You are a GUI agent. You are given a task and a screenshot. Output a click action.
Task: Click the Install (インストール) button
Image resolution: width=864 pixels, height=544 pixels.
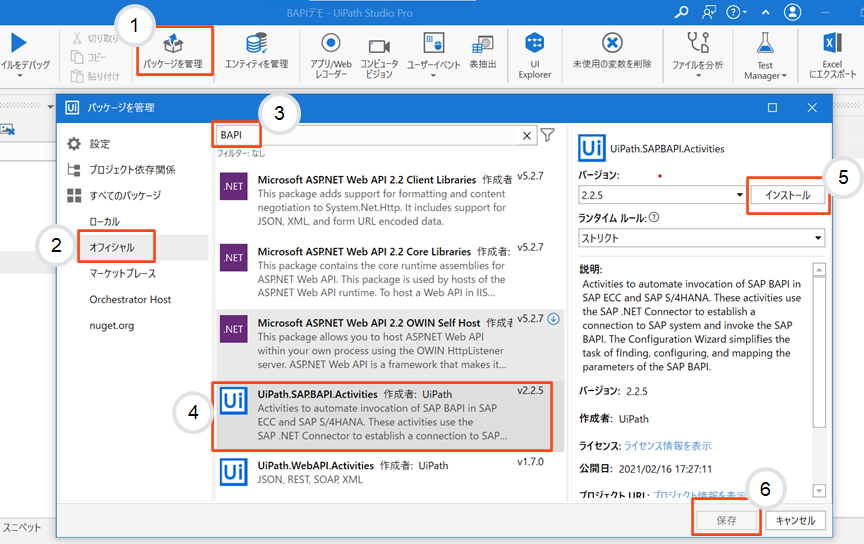[x=787, y=195]
